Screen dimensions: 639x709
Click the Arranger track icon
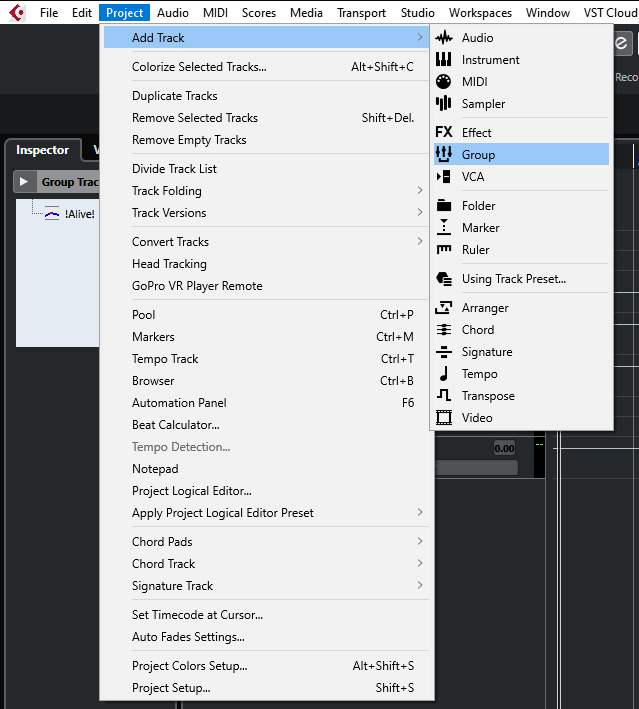(444, 308)
